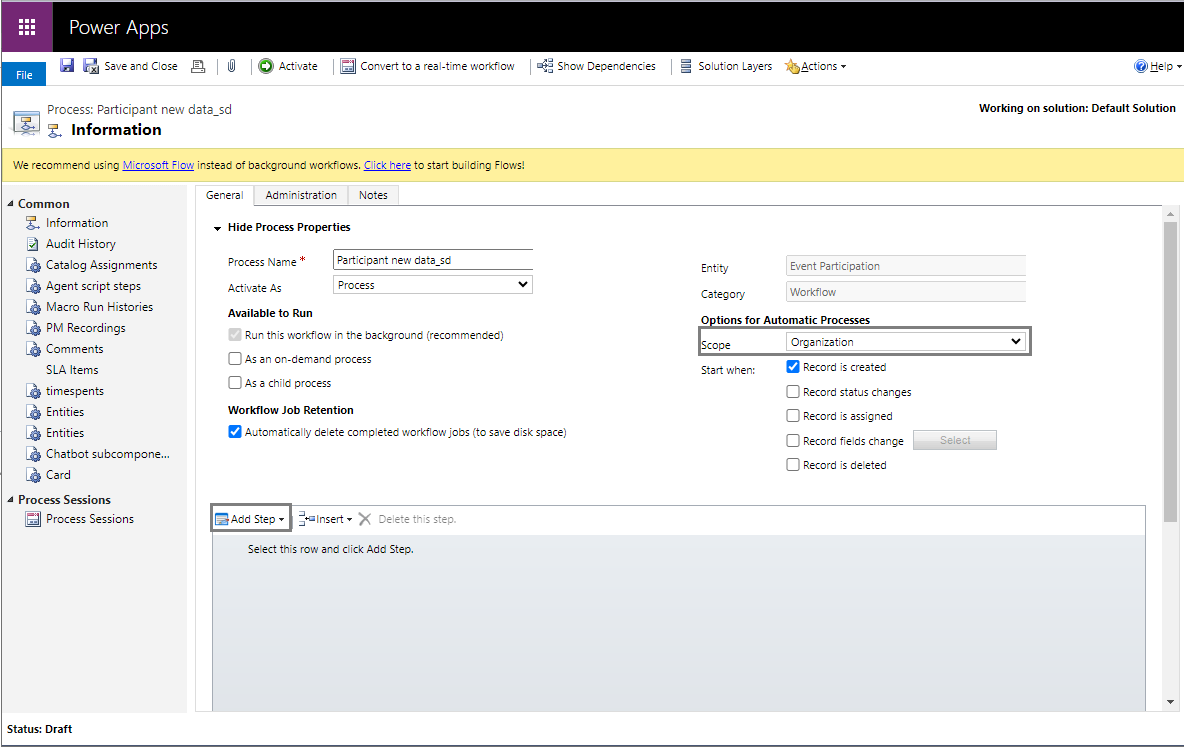The image size is (1184, 747).
Task: Click the Category field Workflow
Action: point(905,292)
